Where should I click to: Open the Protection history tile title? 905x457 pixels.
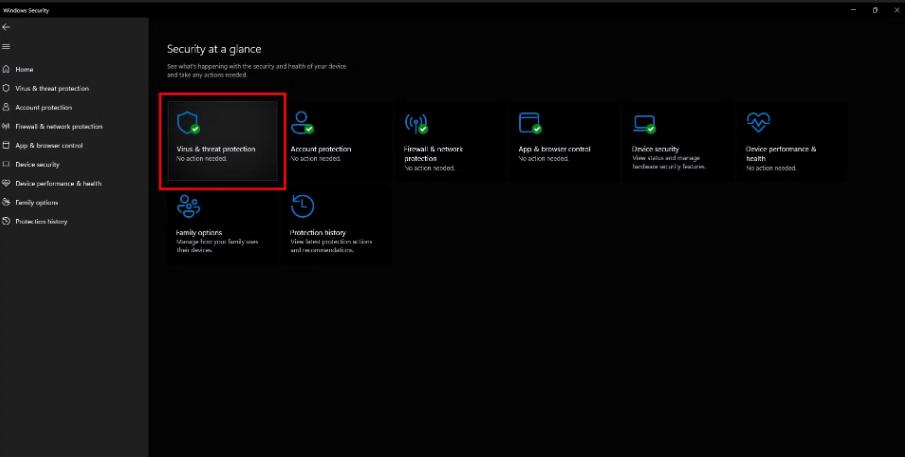[318, 233]
